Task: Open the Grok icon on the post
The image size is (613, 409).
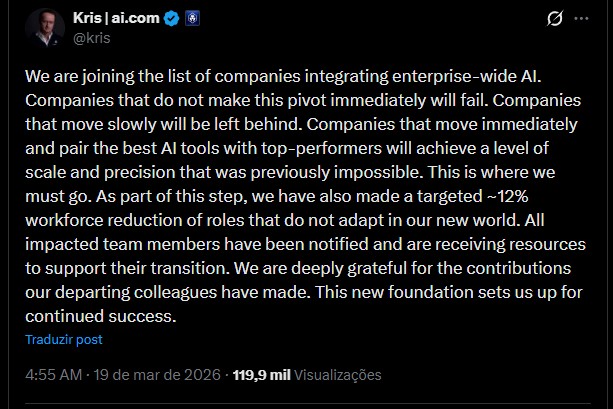Action: click(555, 19)
